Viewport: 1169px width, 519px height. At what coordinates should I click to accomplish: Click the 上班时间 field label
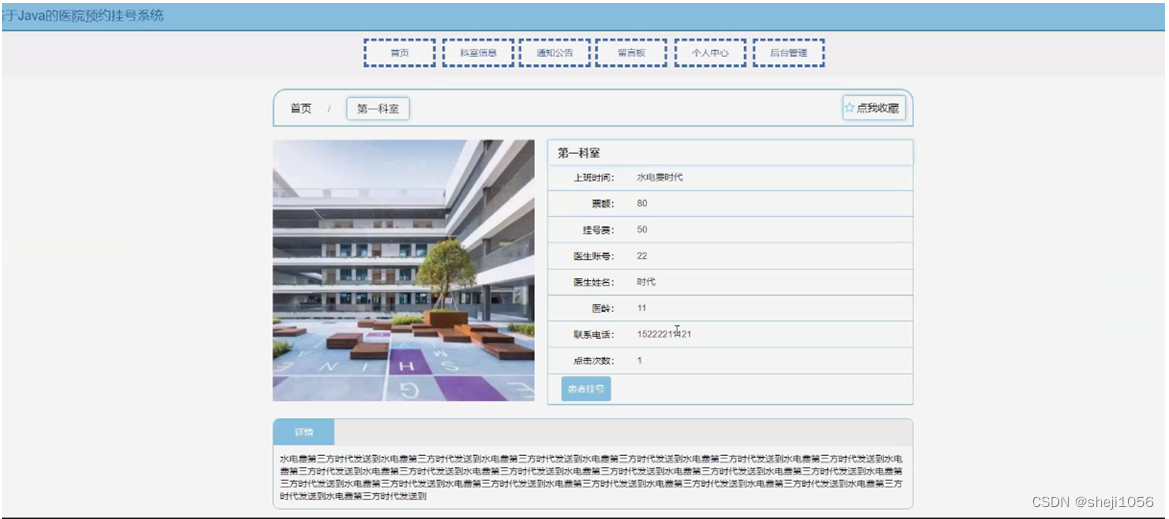pyautogui.click(x=593, y=177)
